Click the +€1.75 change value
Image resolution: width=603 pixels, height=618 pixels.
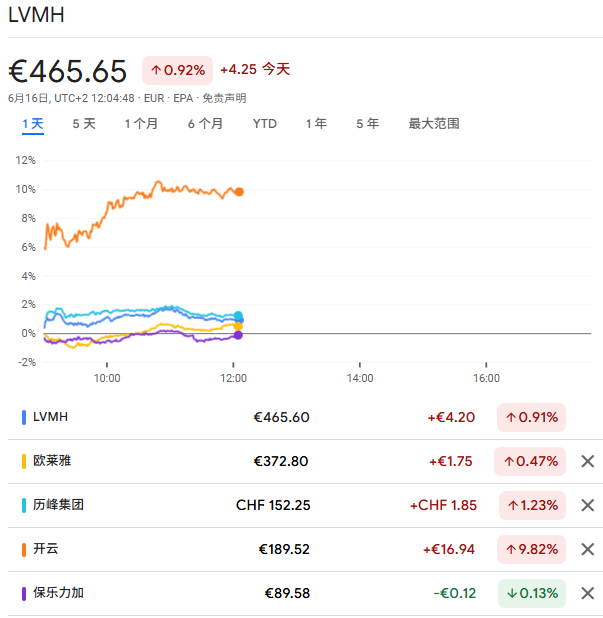tap(450, 461)
